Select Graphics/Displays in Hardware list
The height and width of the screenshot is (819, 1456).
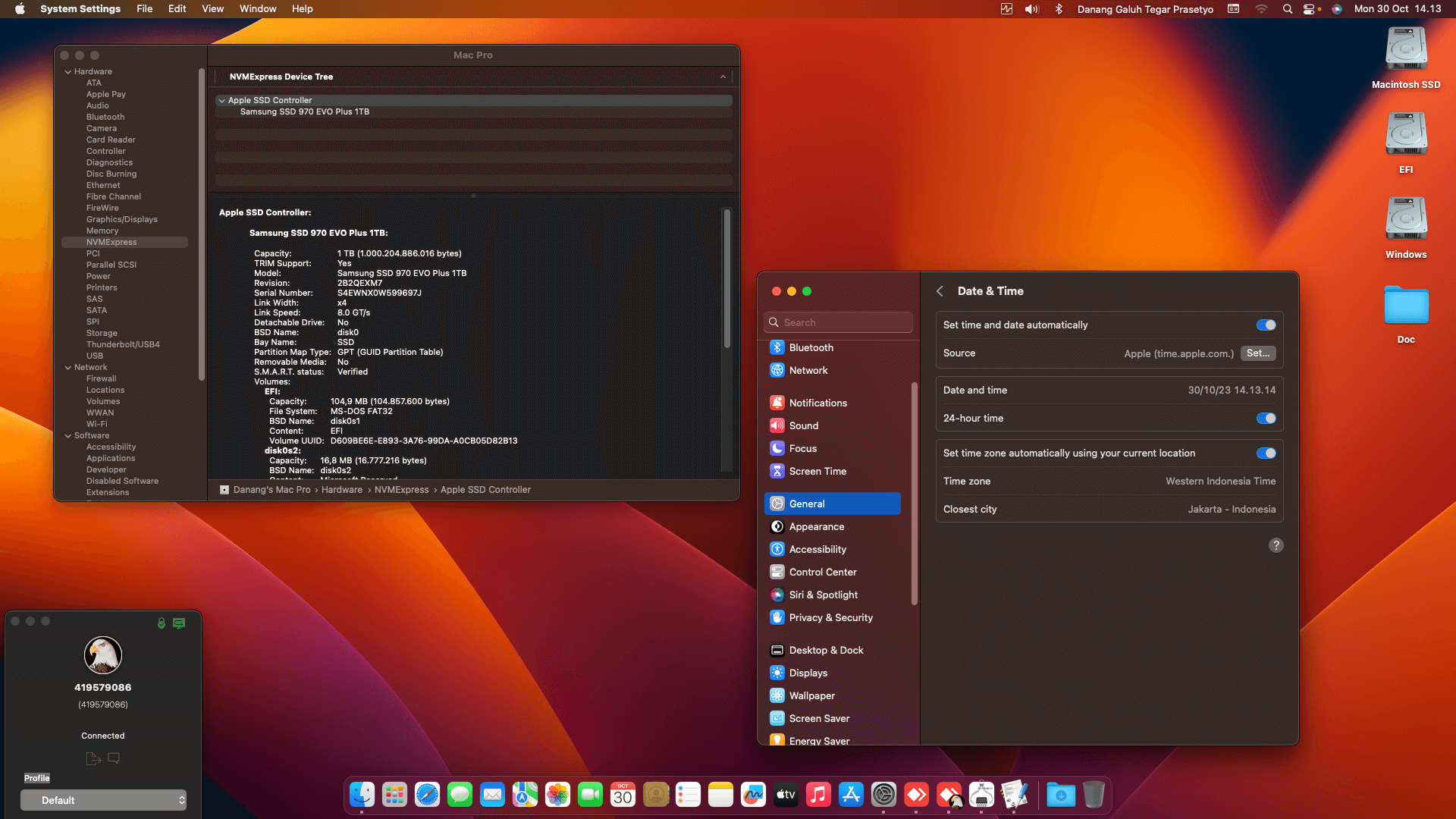(x=122, y=220)
